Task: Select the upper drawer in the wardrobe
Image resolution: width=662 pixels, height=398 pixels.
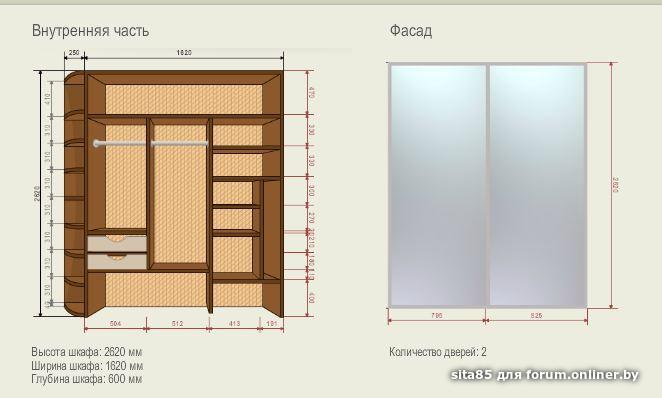Action: click(117, 244)
